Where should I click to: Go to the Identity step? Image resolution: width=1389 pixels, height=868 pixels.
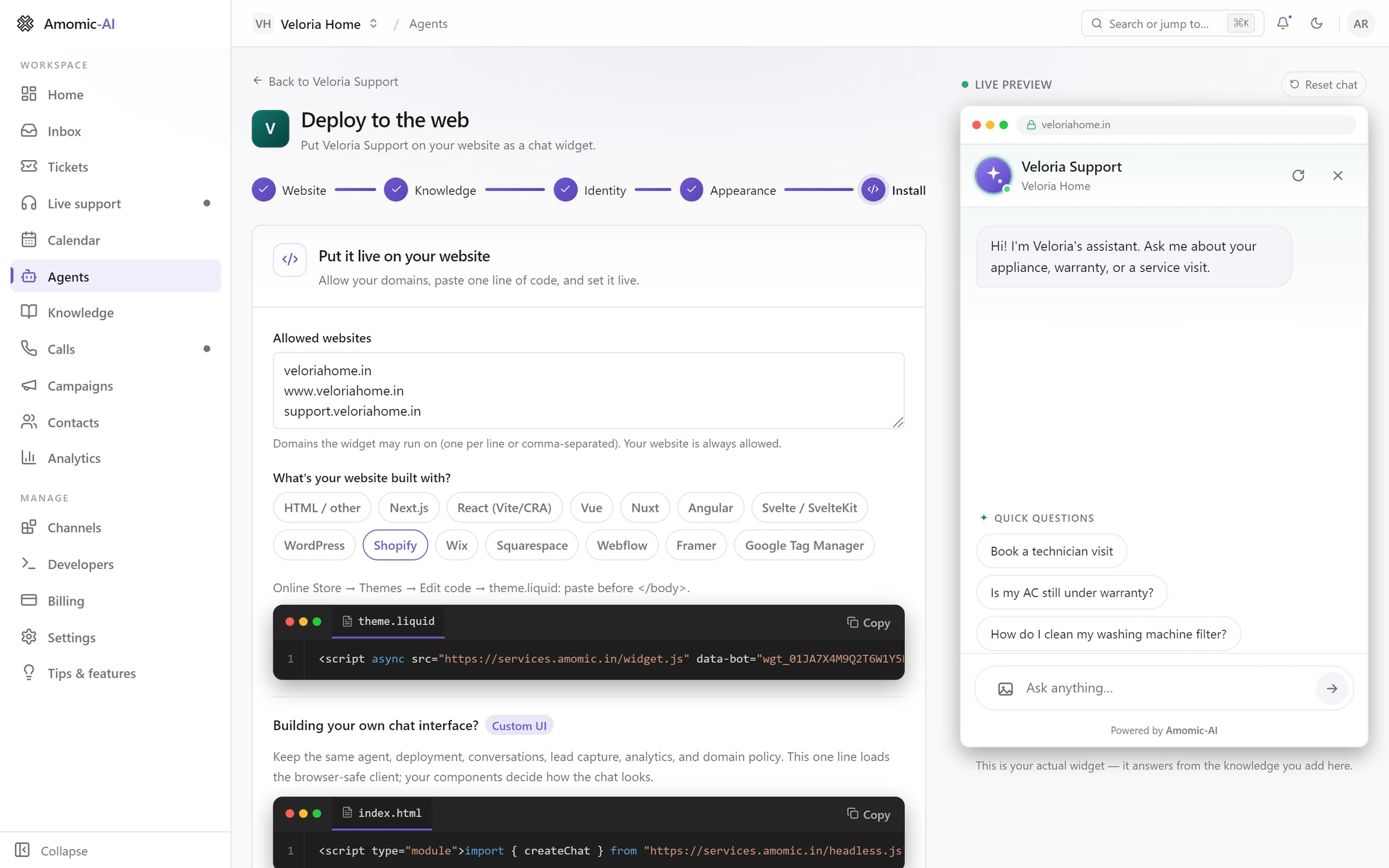[590, 190]
